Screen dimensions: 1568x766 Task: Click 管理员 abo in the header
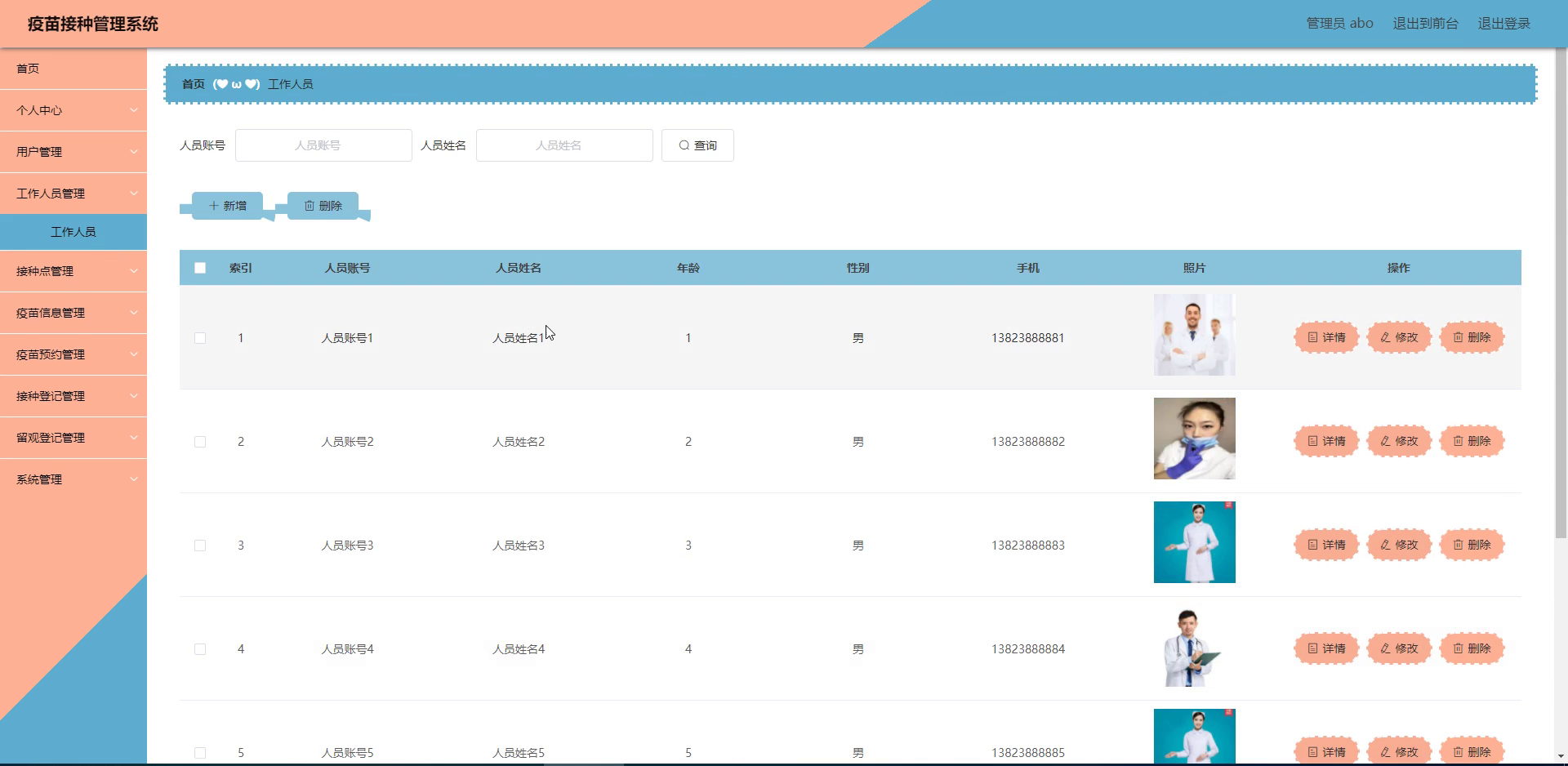click(1339, 24)
